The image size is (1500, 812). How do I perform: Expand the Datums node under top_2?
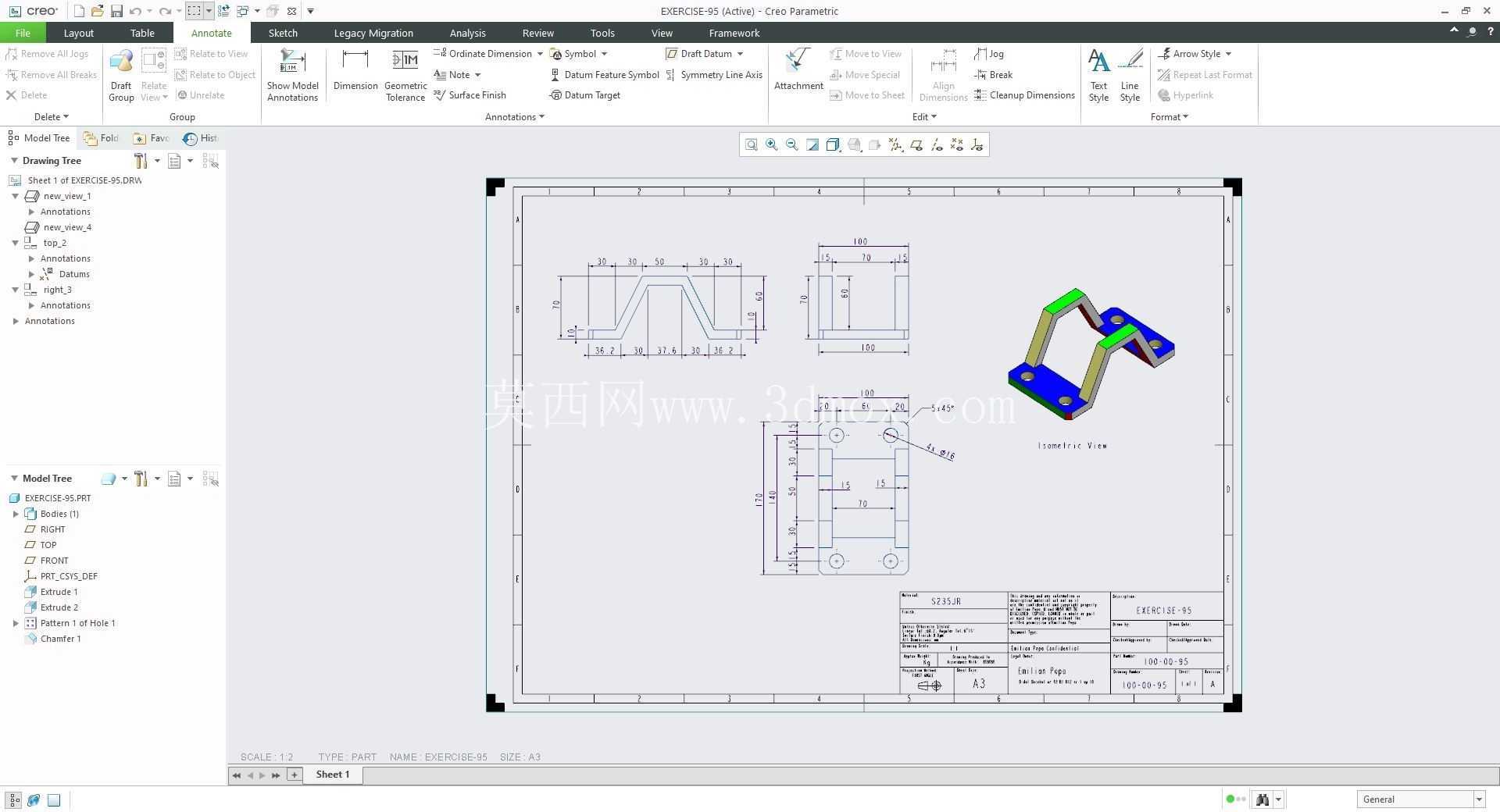[31, 274]
